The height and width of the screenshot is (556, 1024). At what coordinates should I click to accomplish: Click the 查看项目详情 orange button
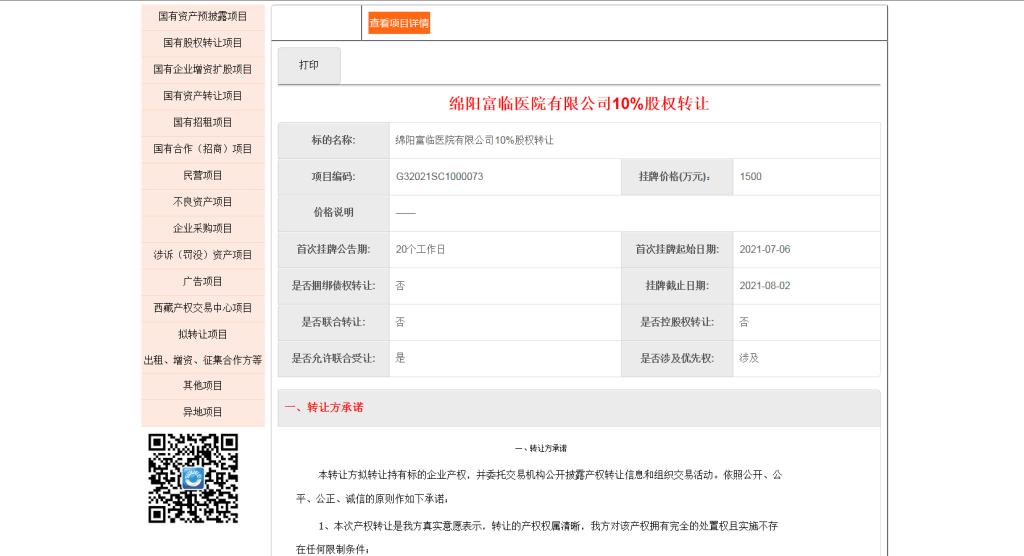(399, 23)
